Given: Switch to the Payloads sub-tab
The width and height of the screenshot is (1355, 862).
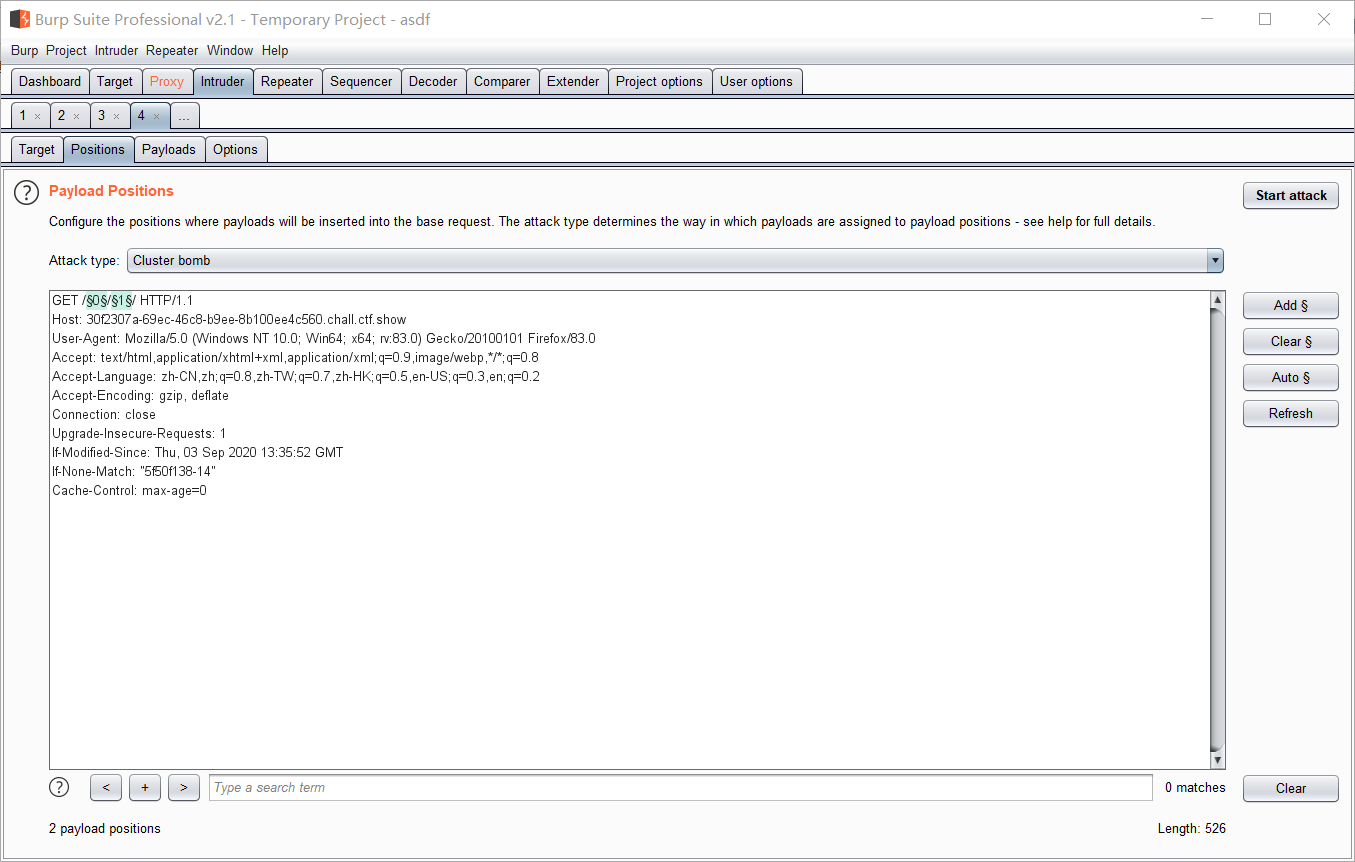Looking at the screenshot, I should point(169,150).
